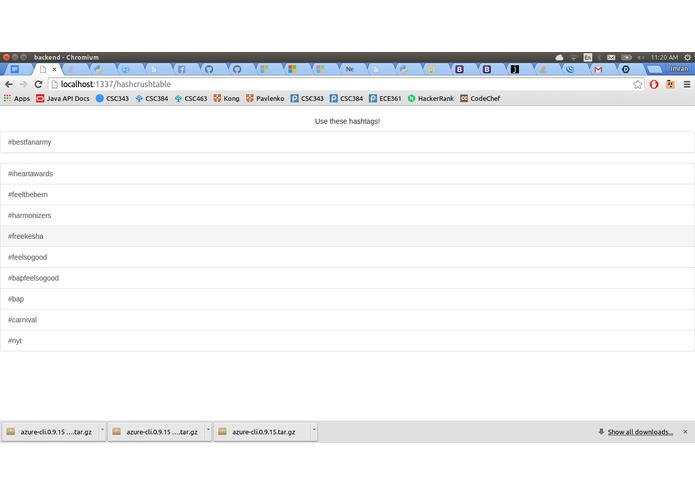Open the Pavlenko bookmark
This screenshot has height=494, width=695.
coord(265,98)
